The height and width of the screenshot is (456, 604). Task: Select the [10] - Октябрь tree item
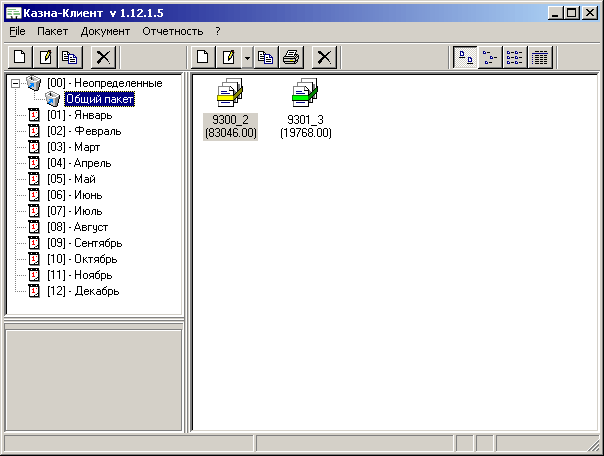82,259
